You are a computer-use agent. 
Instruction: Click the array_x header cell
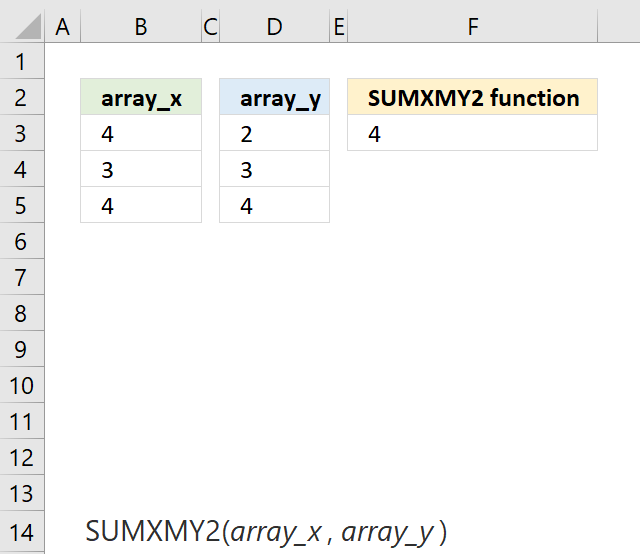coord(141,97)
